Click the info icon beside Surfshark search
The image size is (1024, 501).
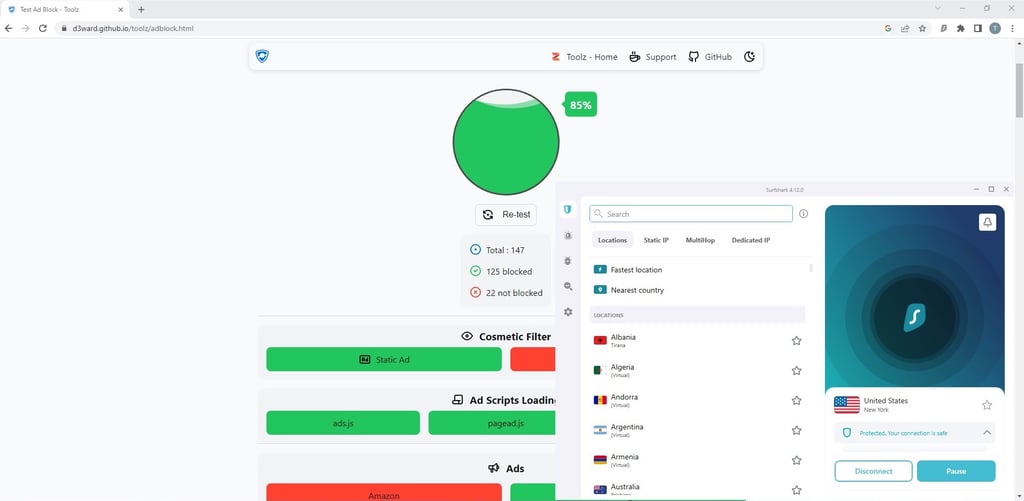(803, 214)
